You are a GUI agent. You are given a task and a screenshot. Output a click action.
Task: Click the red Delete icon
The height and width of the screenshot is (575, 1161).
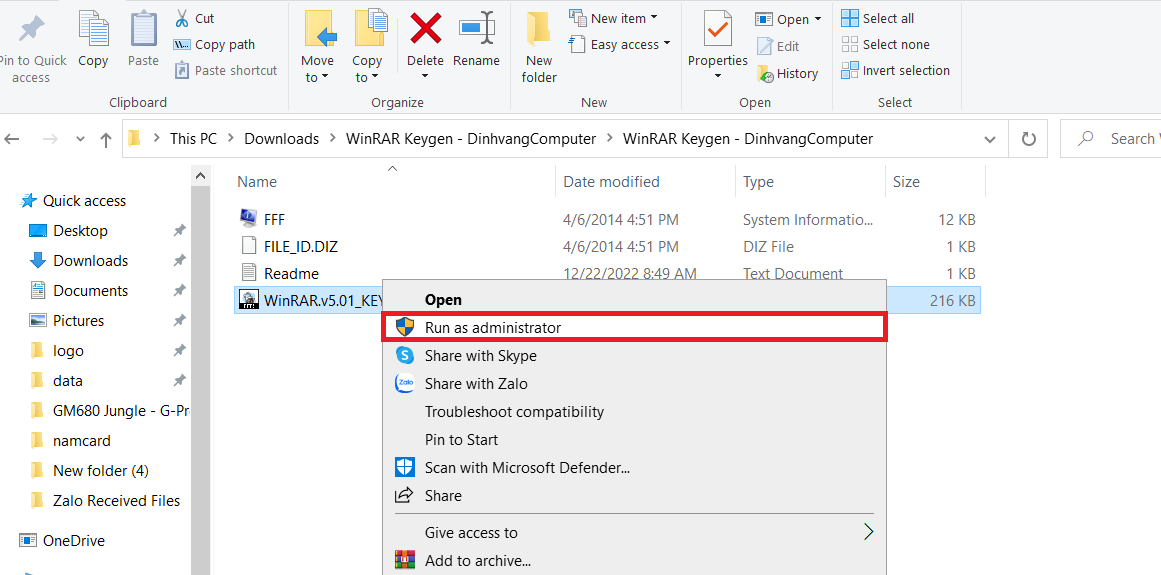pyautogui.click(x=426, y=29)
